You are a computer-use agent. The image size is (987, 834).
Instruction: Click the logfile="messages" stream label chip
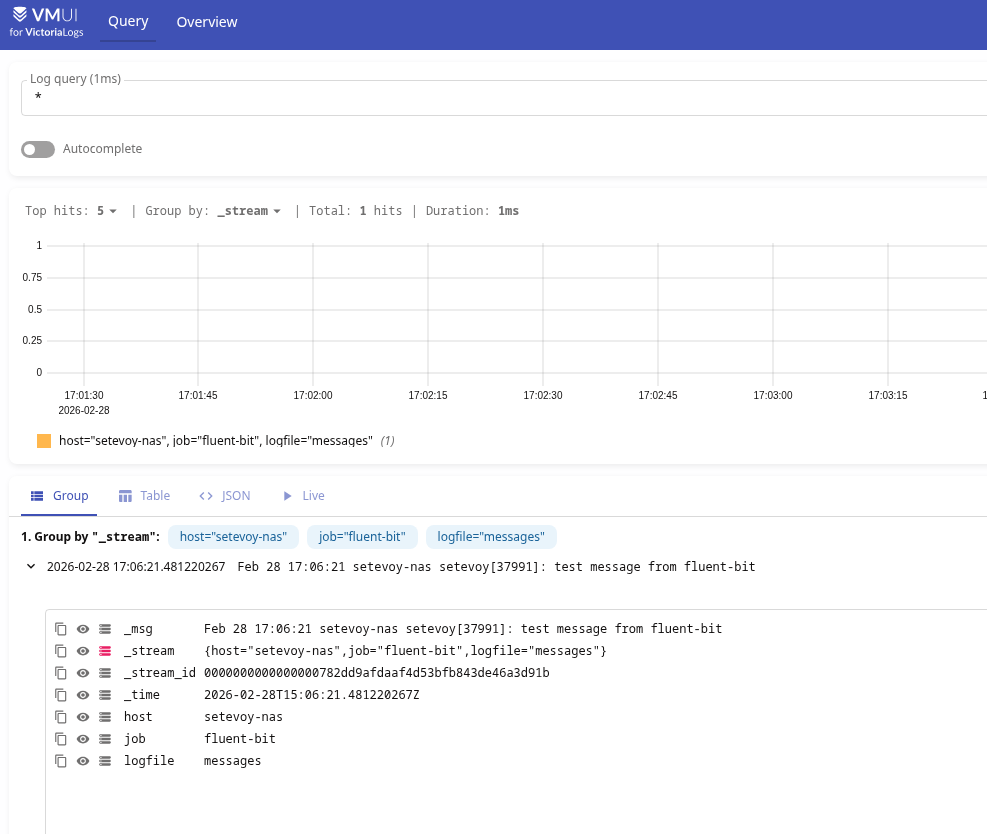(x=491, y=537)
